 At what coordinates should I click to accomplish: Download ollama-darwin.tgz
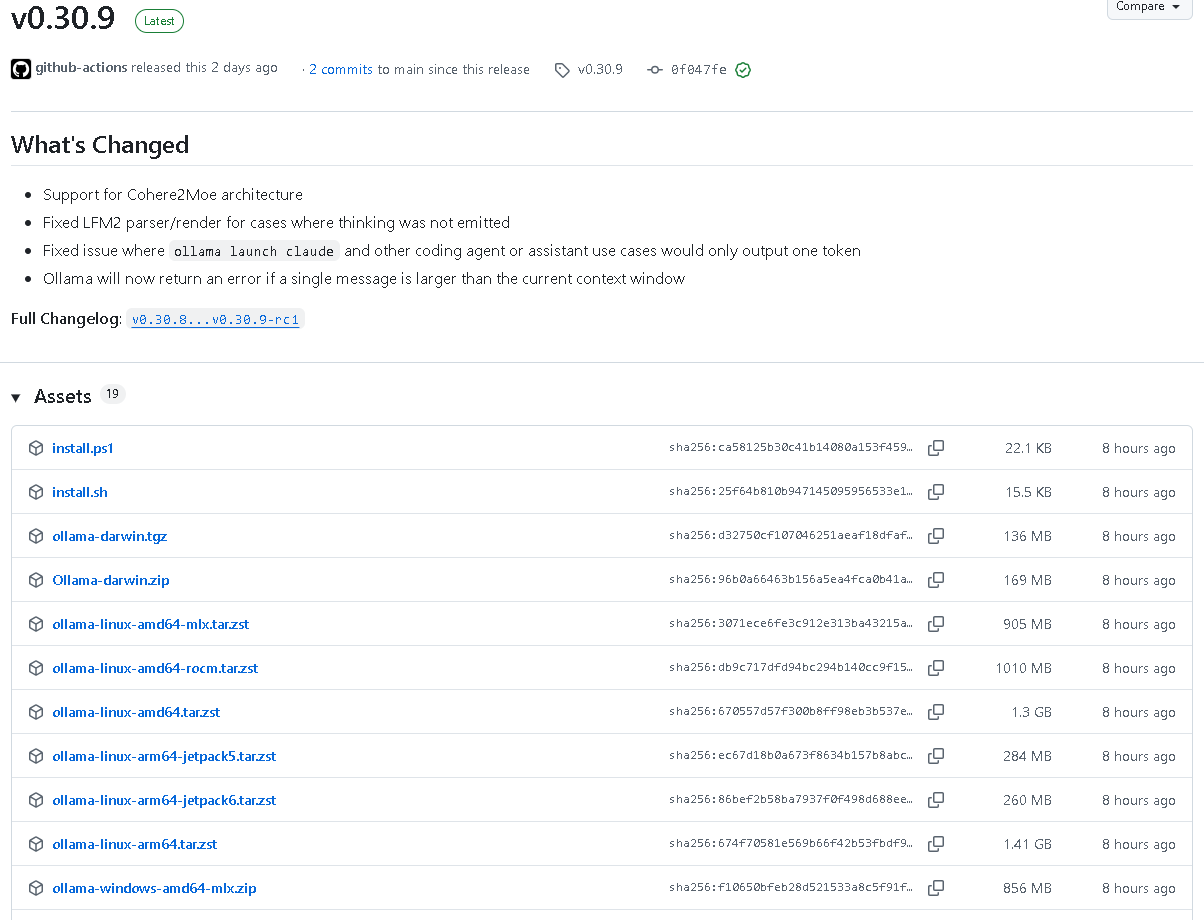point(110,536)
